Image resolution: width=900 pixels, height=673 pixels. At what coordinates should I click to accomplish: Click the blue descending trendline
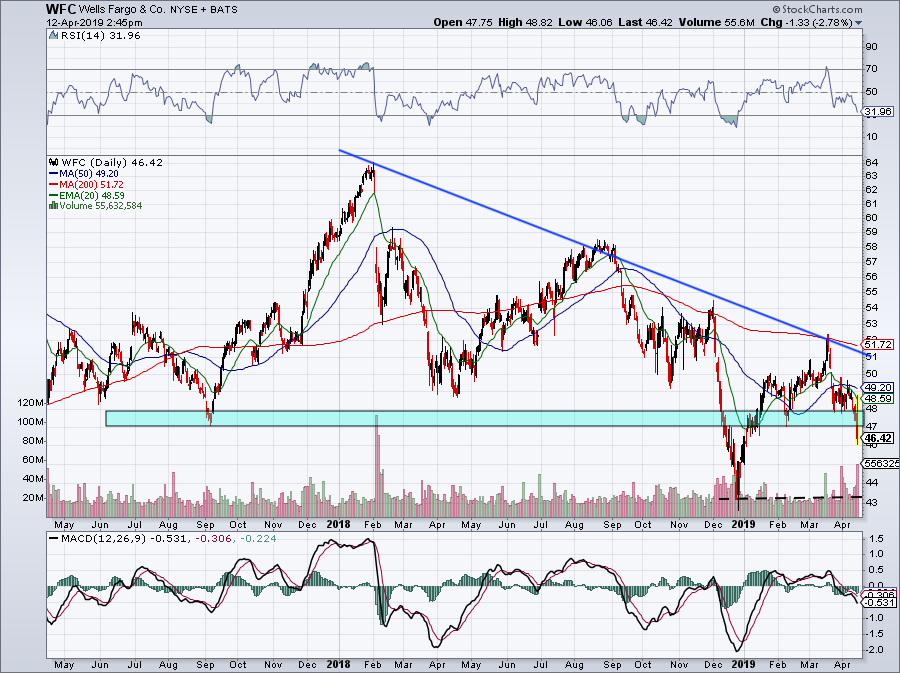(603, 253)
